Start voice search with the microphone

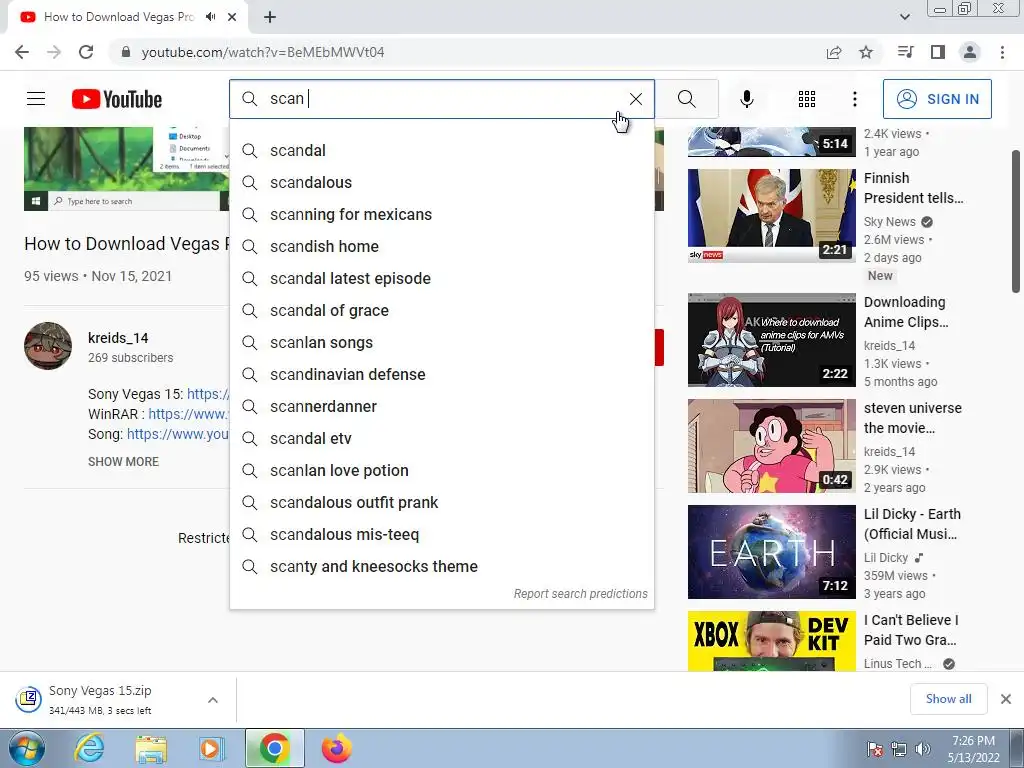click(x=746, y=99)
